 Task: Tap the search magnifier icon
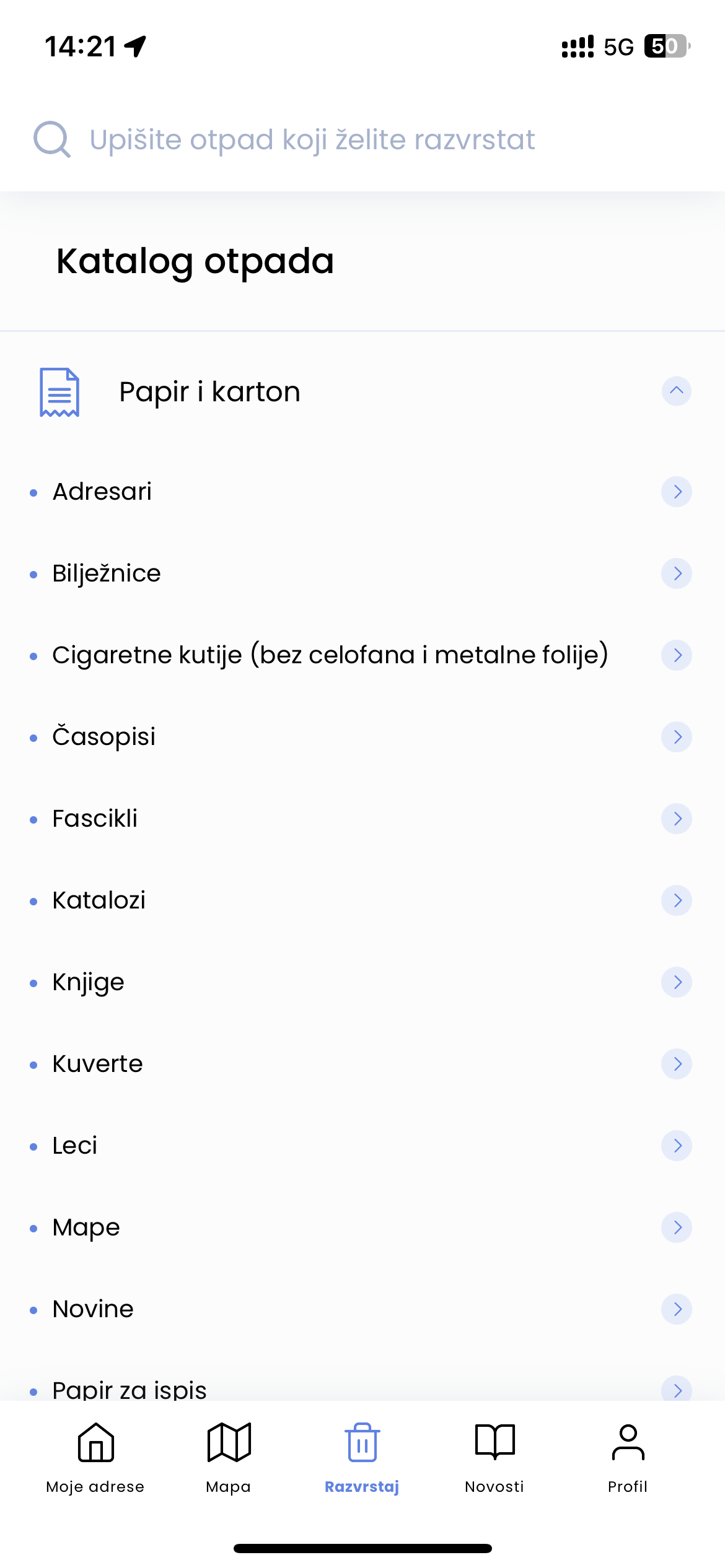(52, 139)
